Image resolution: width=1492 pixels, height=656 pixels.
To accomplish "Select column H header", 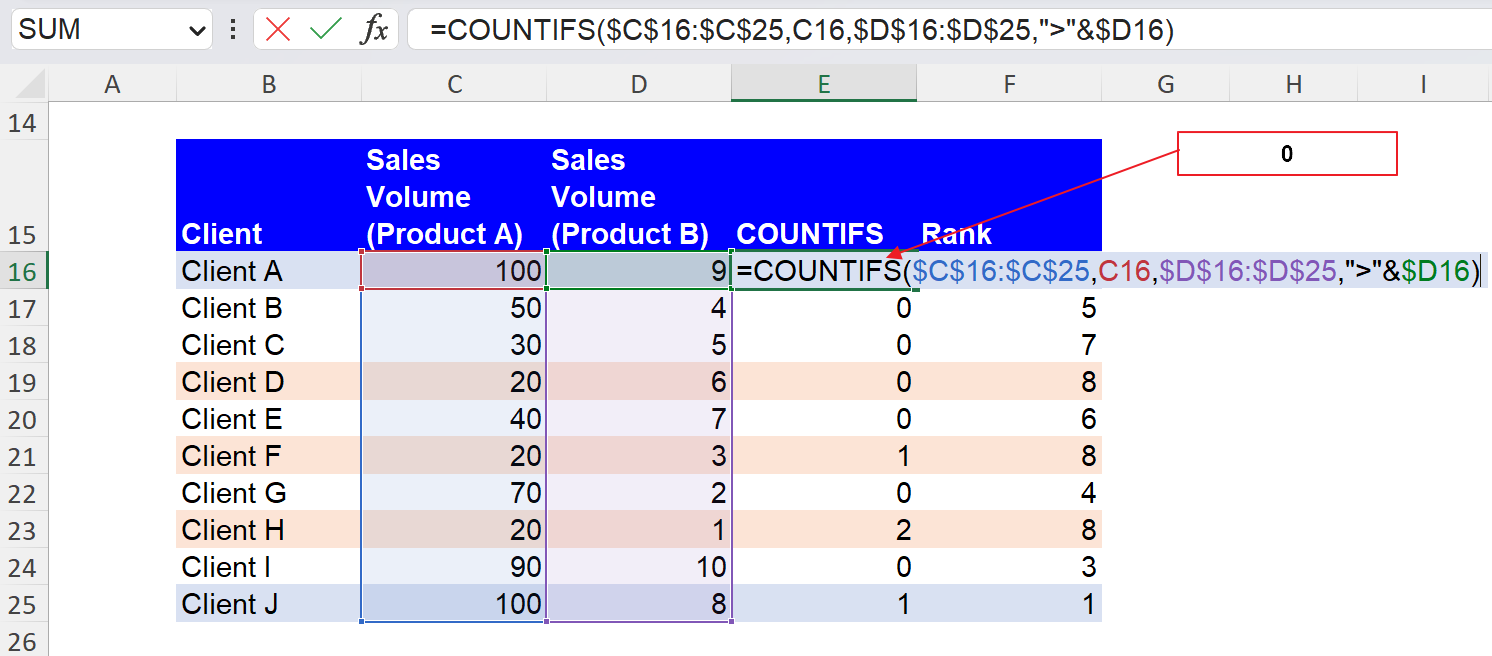I will pos(1294,85).
